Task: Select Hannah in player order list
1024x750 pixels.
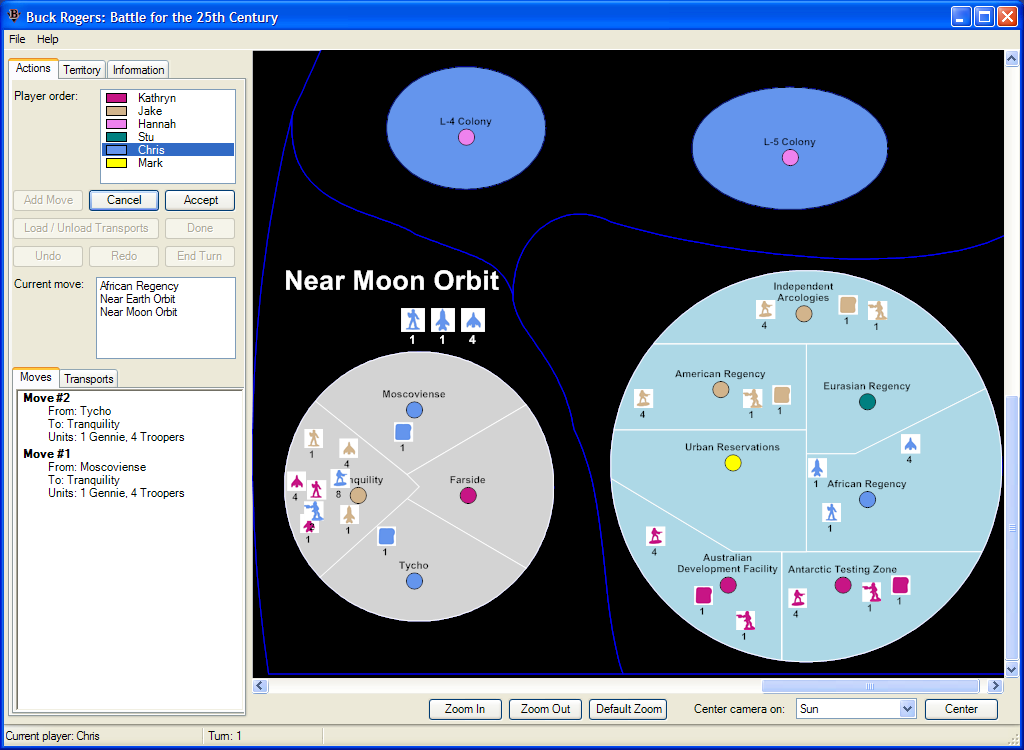Action: pos(168,124)
